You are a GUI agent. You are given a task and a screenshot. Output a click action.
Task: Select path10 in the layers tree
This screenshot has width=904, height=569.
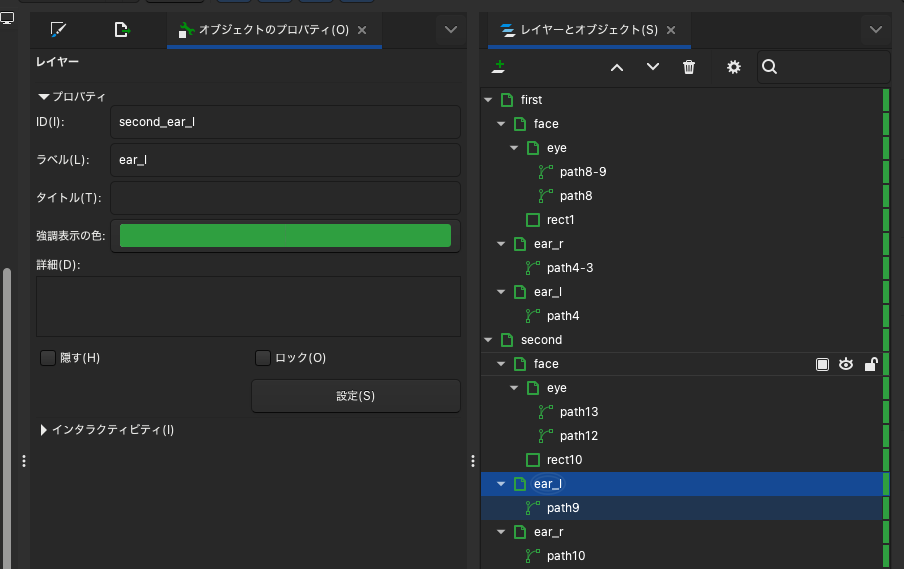[x=566, y=556]
